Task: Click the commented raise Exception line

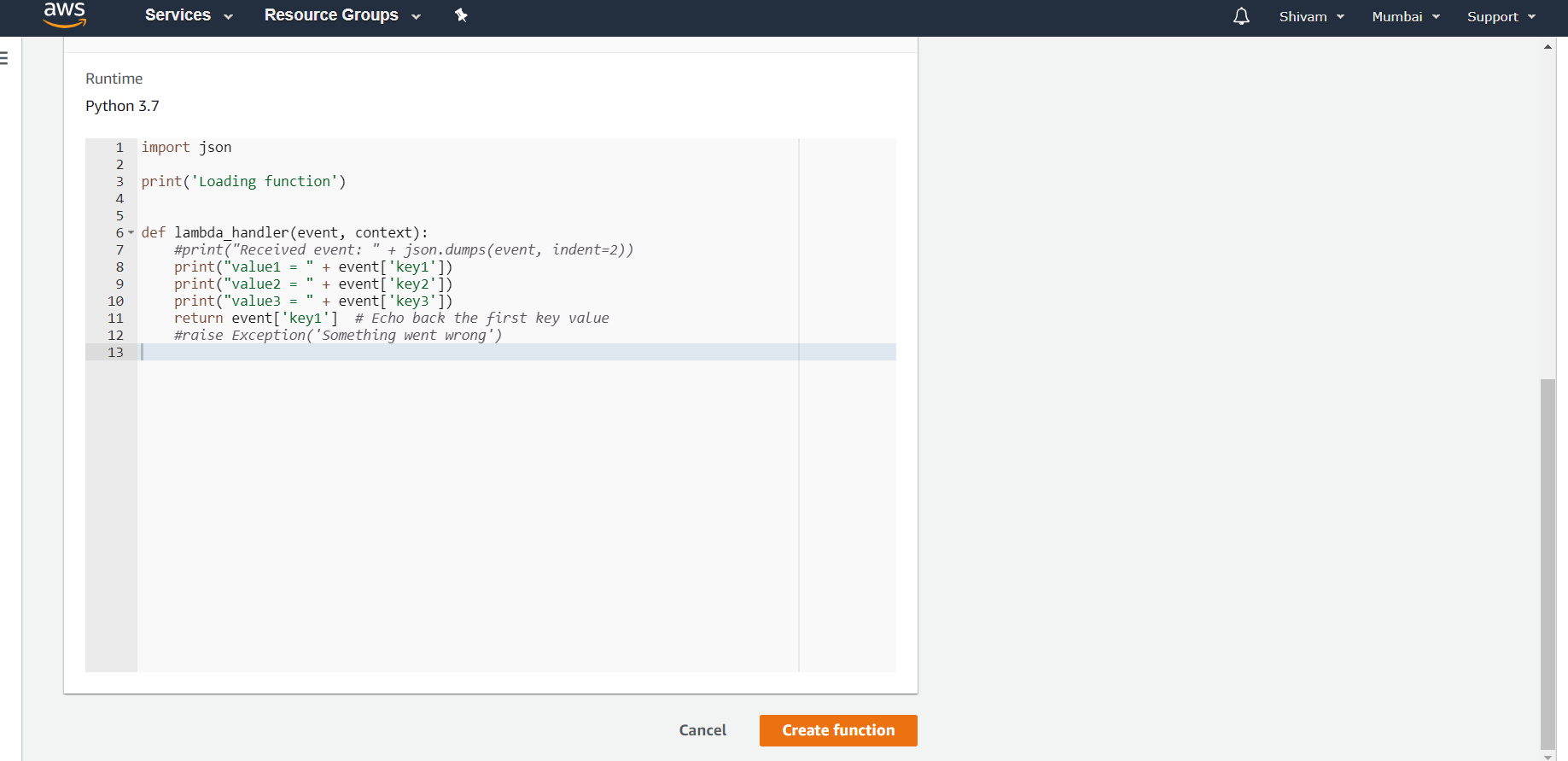Action: point(338,335)
